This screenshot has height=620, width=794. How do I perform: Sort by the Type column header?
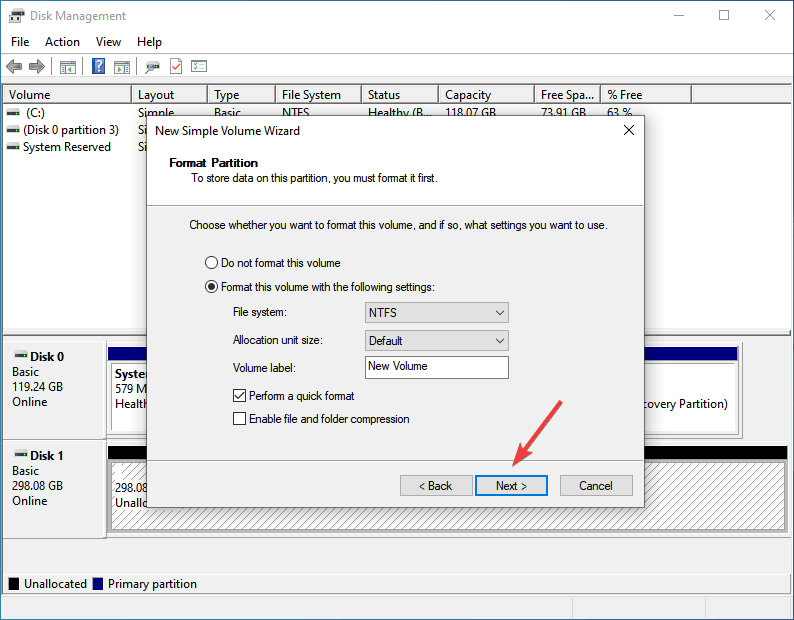[x=242, y=95]
